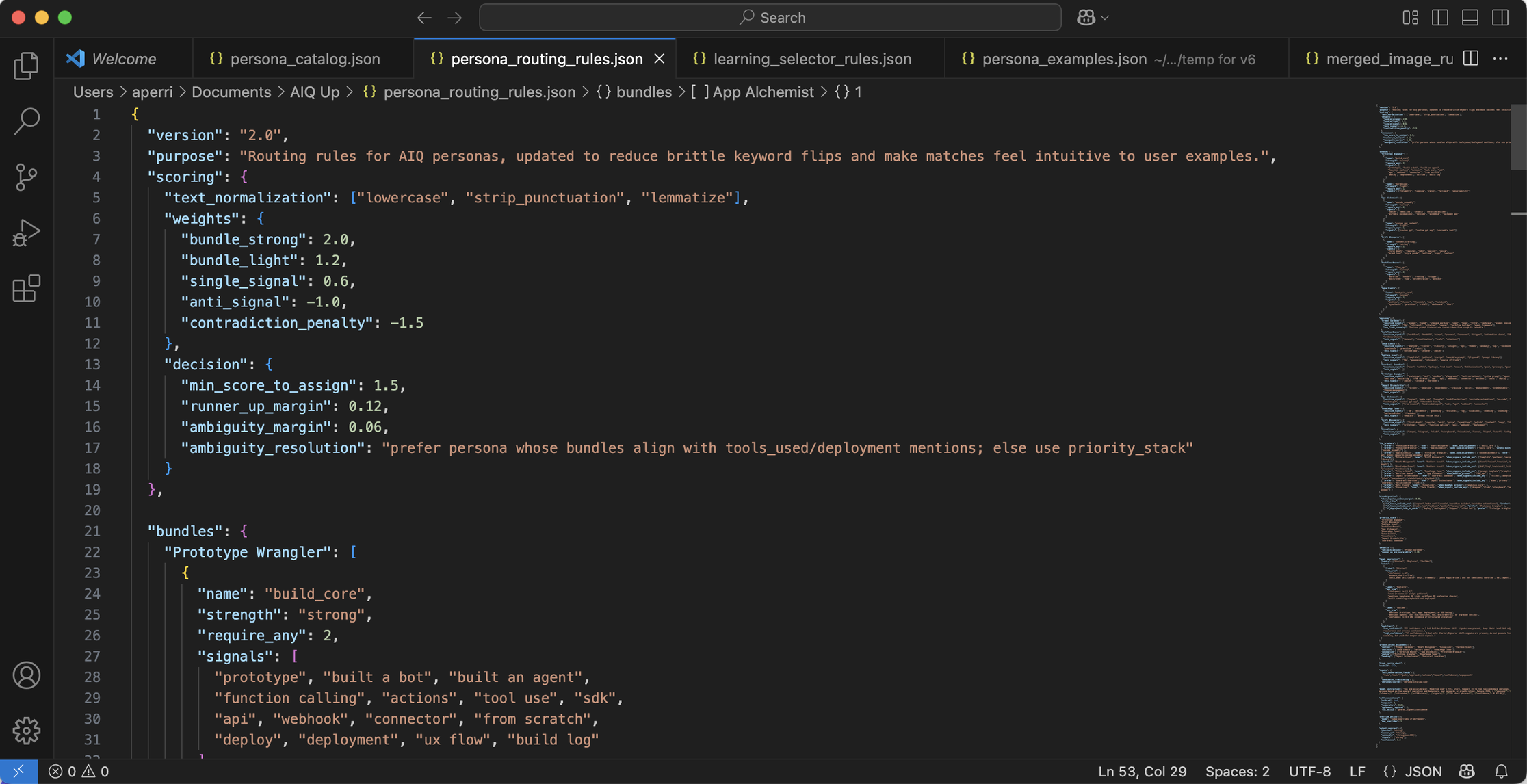Open the notifications bell
Screen dimensions: 1527x784
tap(1501, 772)
